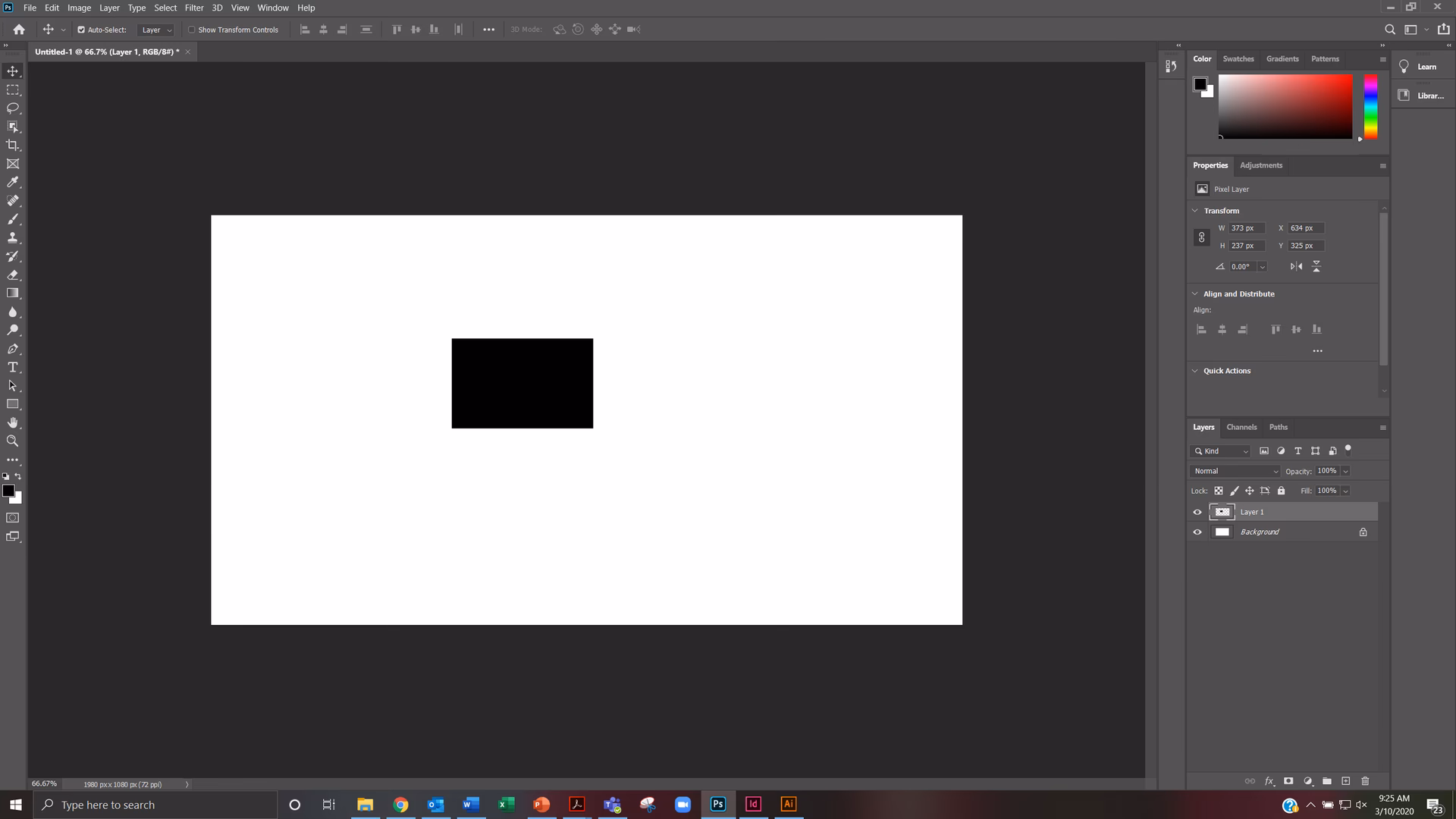Select the Crop tool
This screenshot has width=1456, height=819.
[x=12, y=145]
